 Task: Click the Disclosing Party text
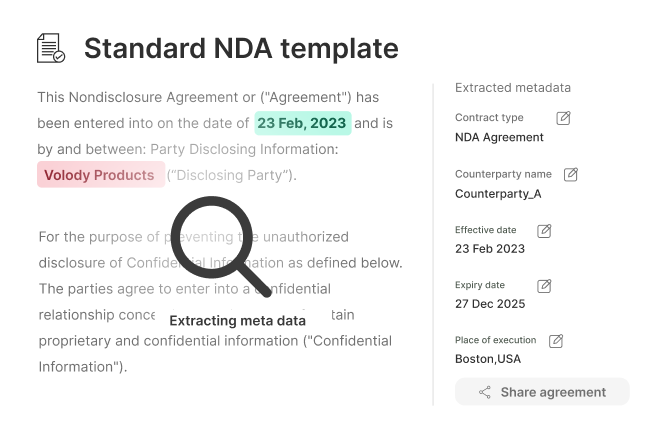231,175
